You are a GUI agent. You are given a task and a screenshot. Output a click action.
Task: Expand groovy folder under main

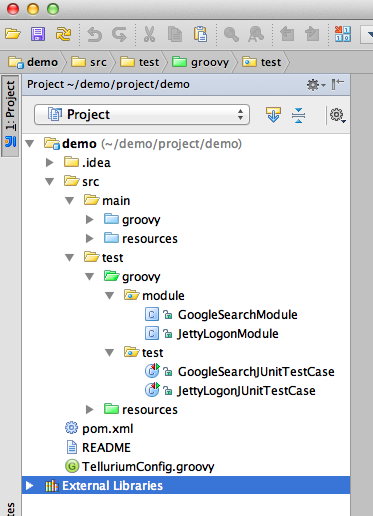[89, 219]
